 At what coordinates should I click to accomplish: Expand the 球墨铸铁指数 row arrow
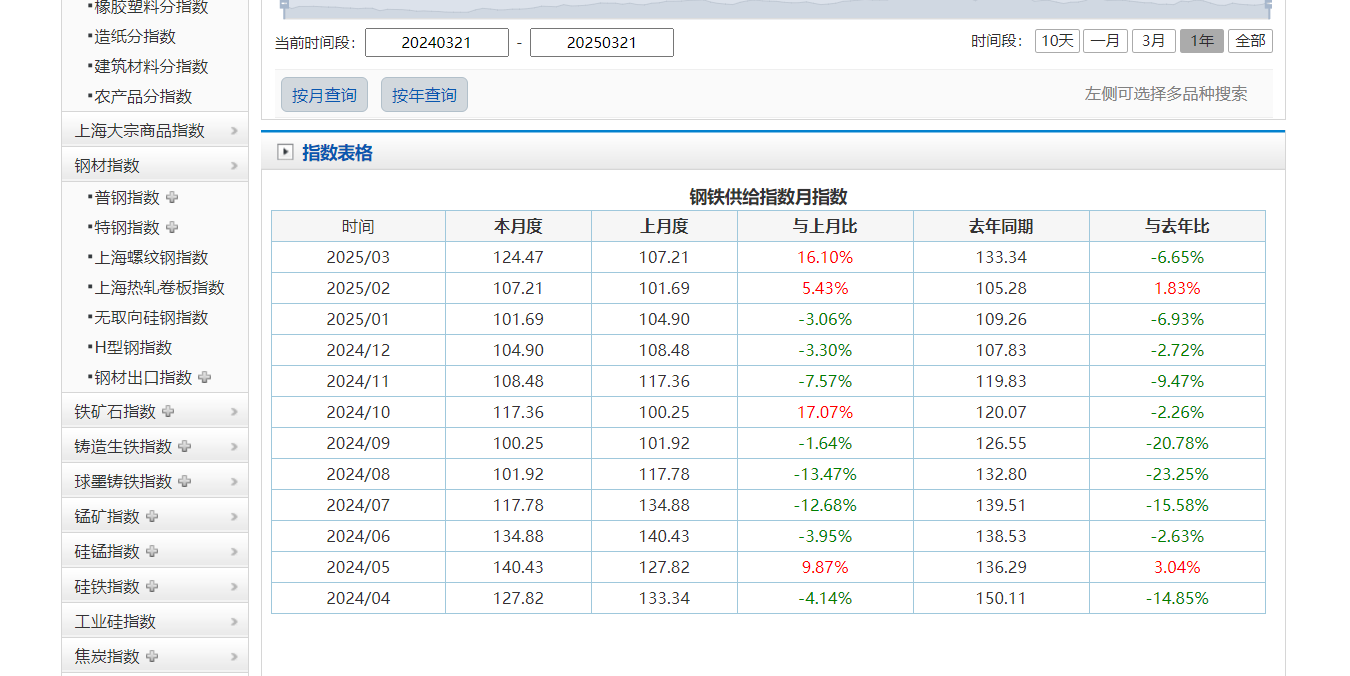[x=234, y=482]
